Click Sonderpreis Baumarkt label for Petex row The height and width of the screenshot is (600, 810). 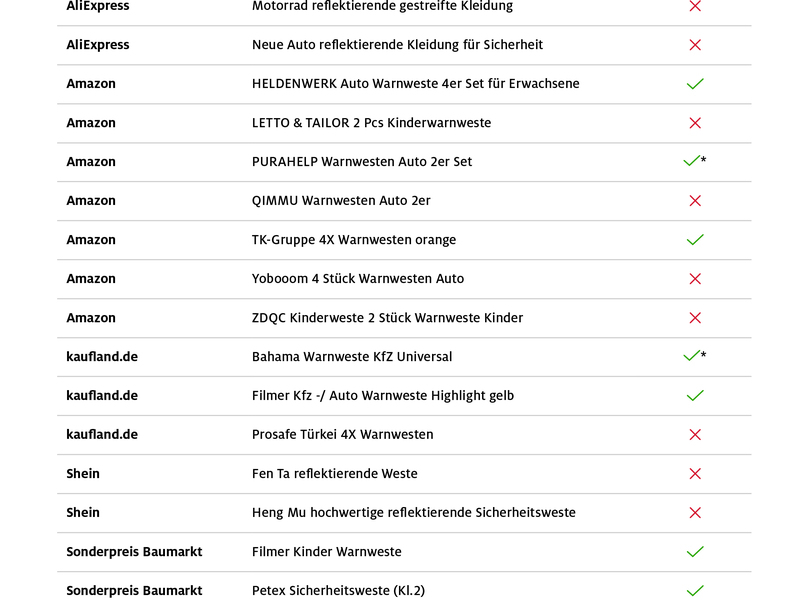click(134, 591)
